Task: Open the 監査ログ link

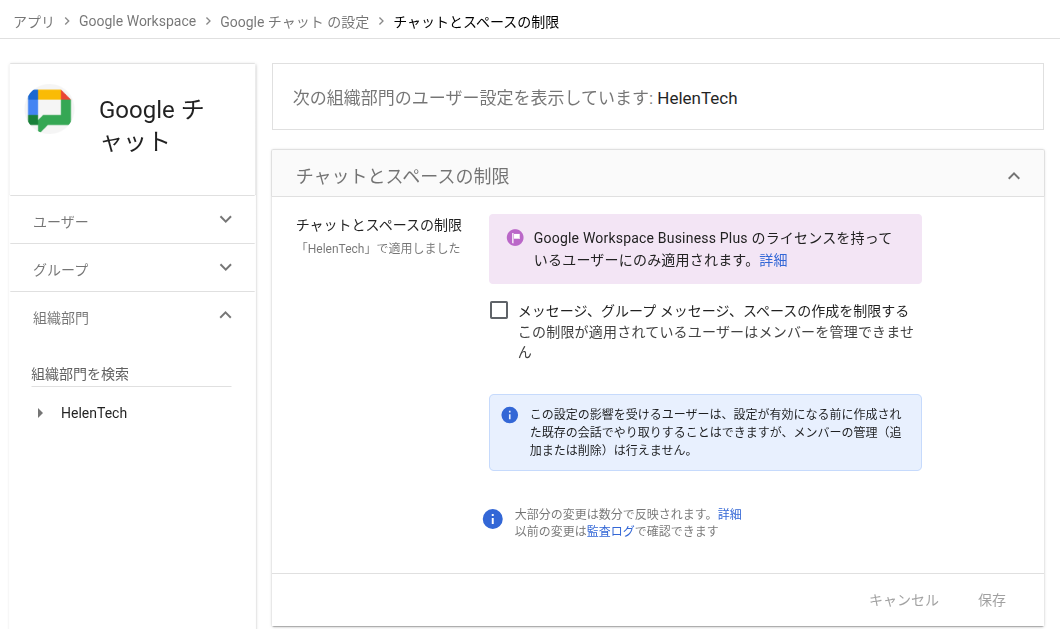Action: click(610, 531)
